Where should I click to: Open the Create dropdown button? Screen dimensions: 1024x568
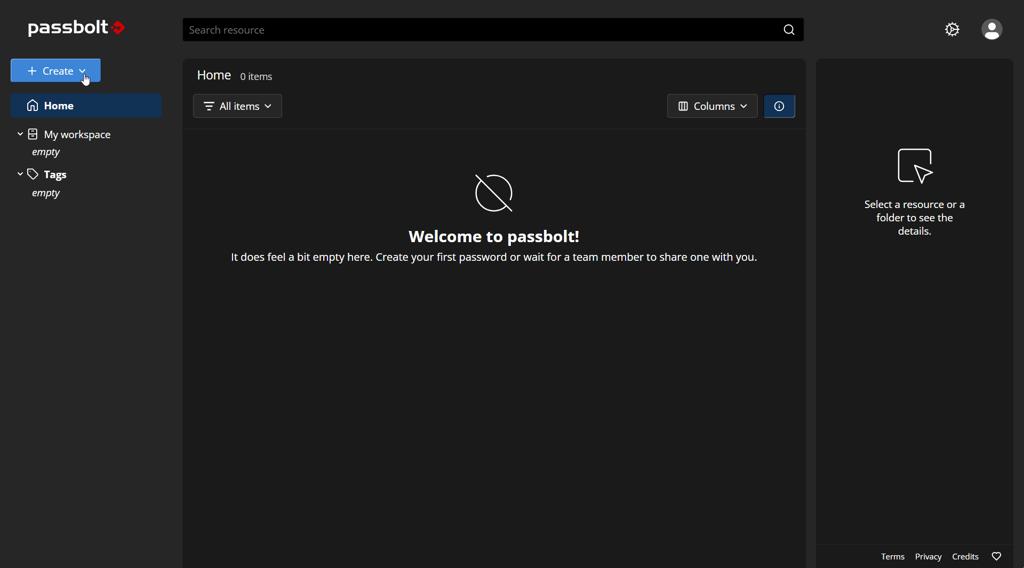click(56, 71)
